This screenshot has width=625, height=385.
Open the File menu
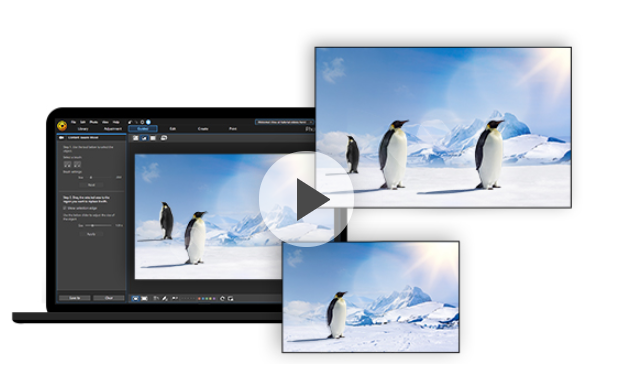click(73, 122)
